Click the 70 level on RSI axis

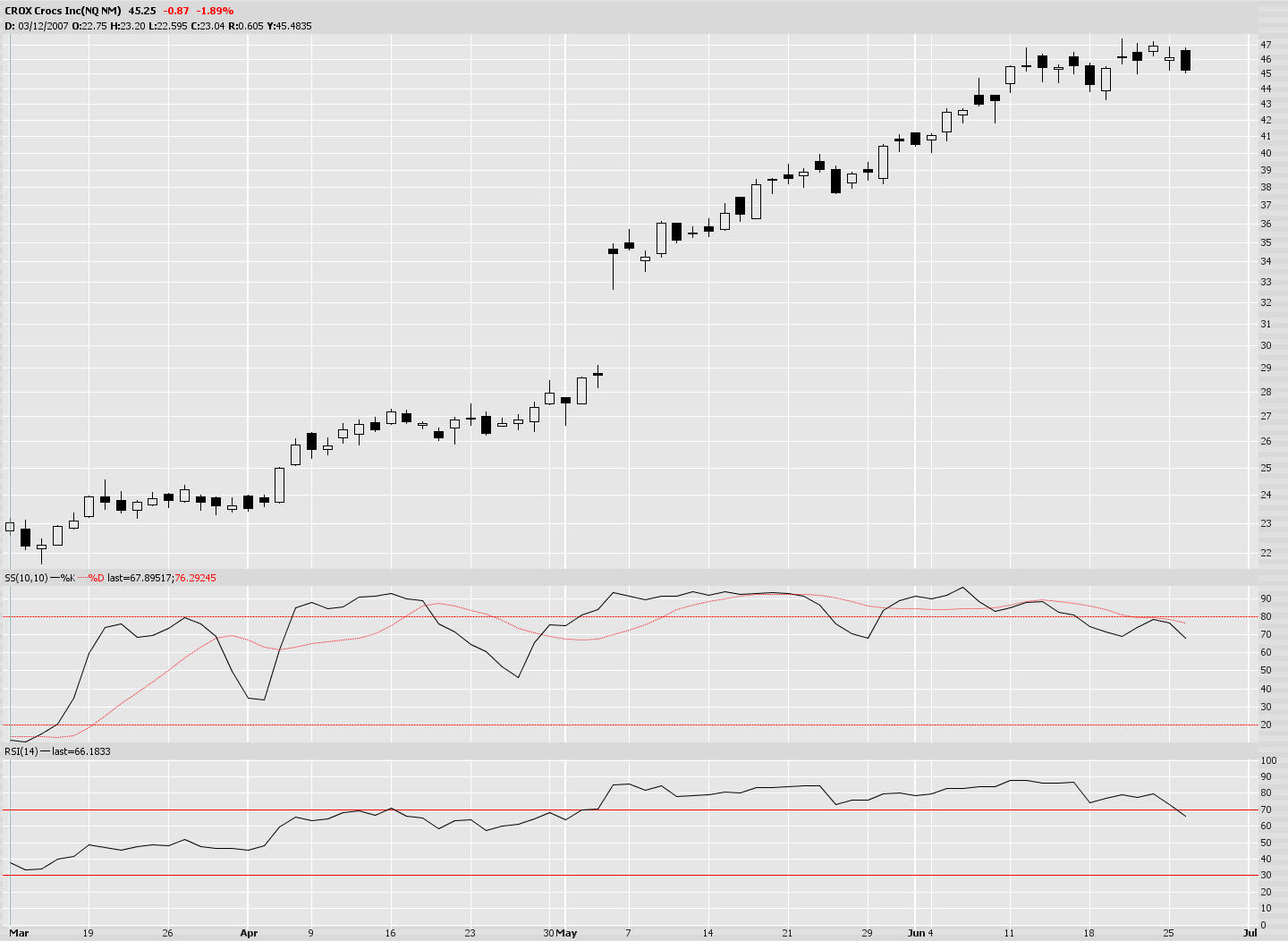pos(1266,810)
